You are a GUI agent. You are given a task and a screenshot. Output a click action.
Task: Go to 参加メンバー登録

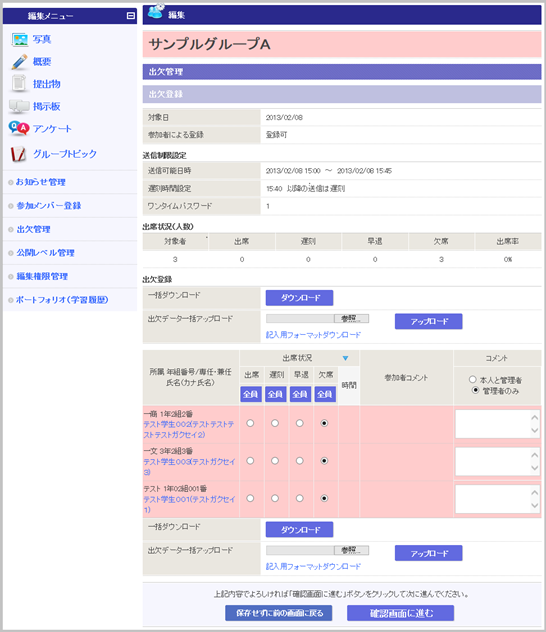click(x=49, y=206)
